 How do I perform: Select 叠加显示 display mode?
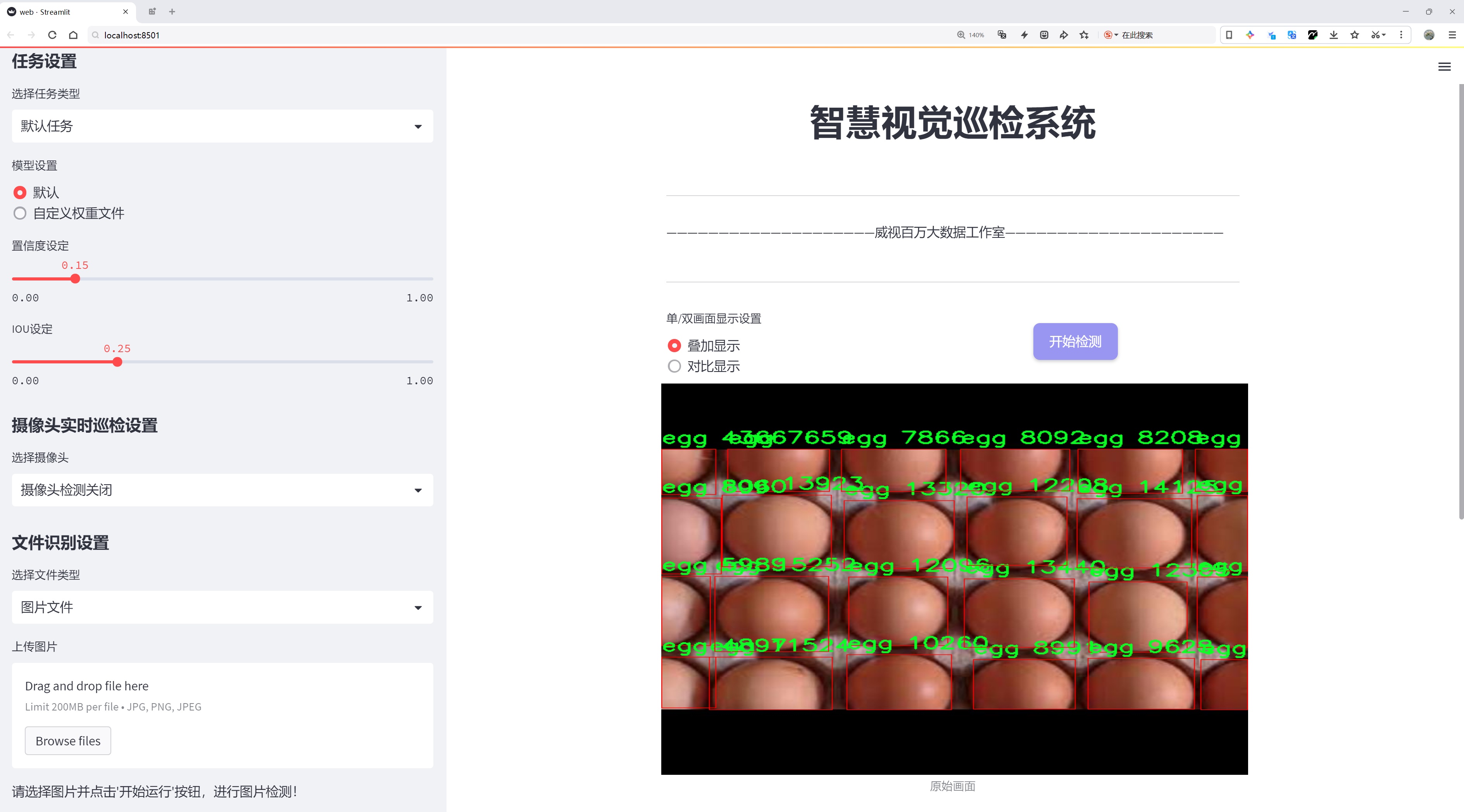click(x=674, y=346)
